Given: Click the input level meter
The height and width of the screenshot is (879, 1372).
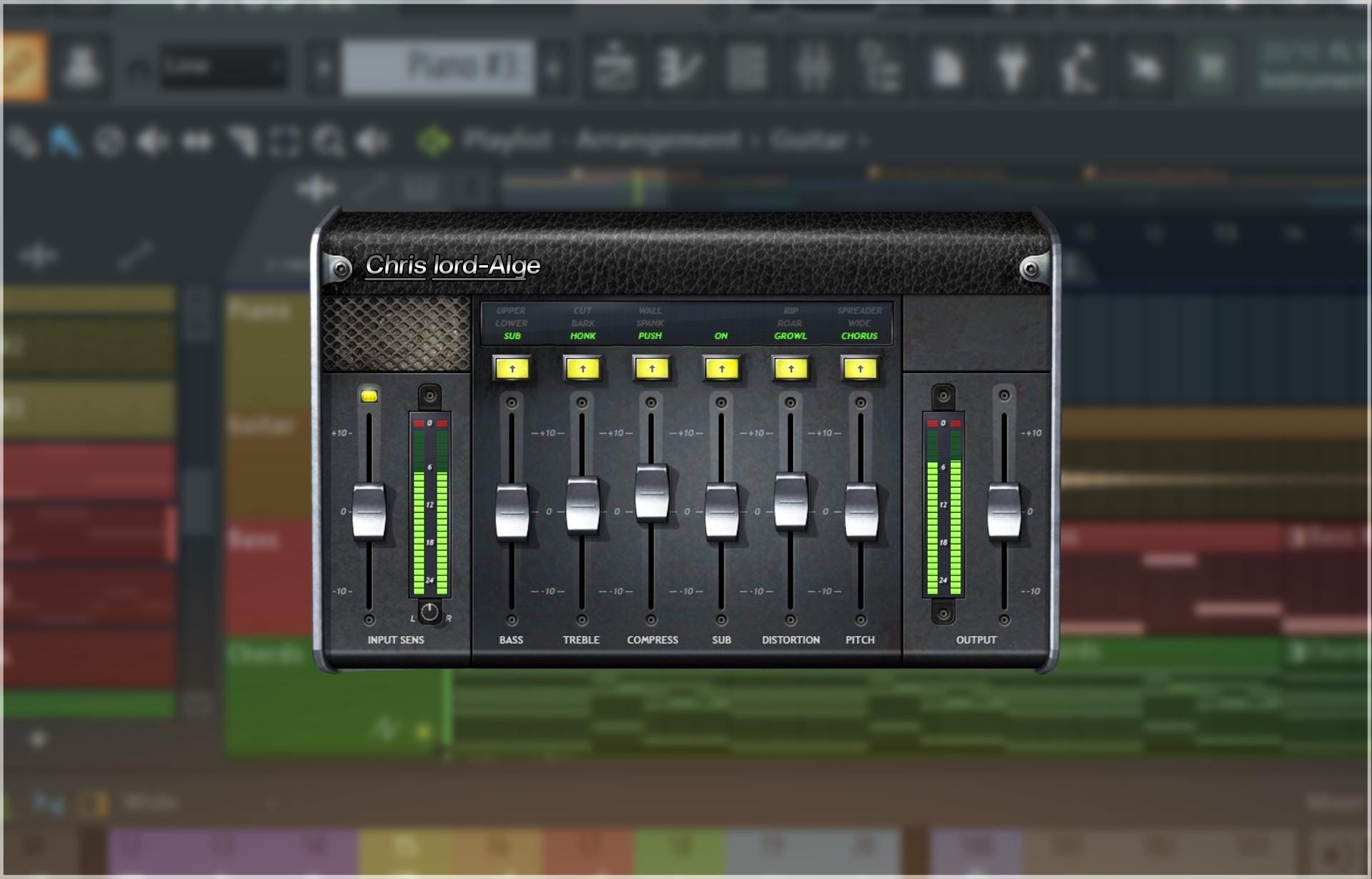Looking at the screenshot, I should (430, 505).
